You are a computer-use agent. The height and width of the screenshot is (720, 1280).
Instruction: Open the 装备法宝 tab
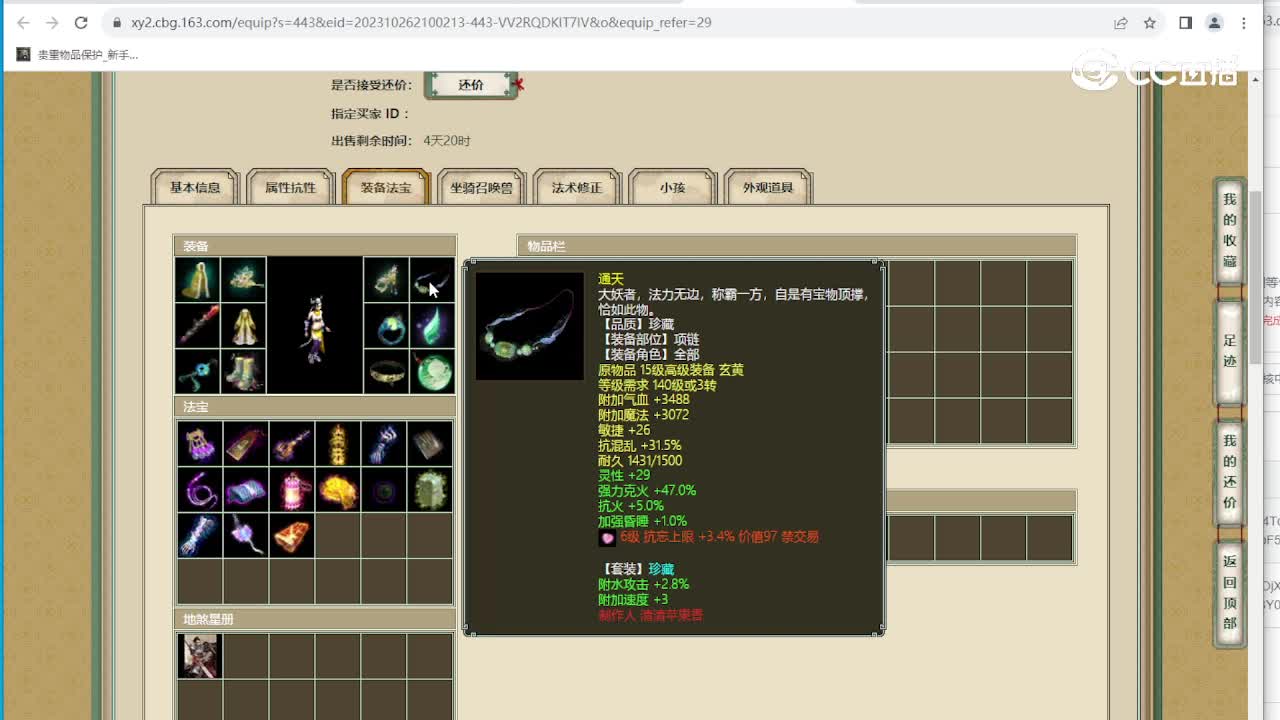(x=386, y=187)
